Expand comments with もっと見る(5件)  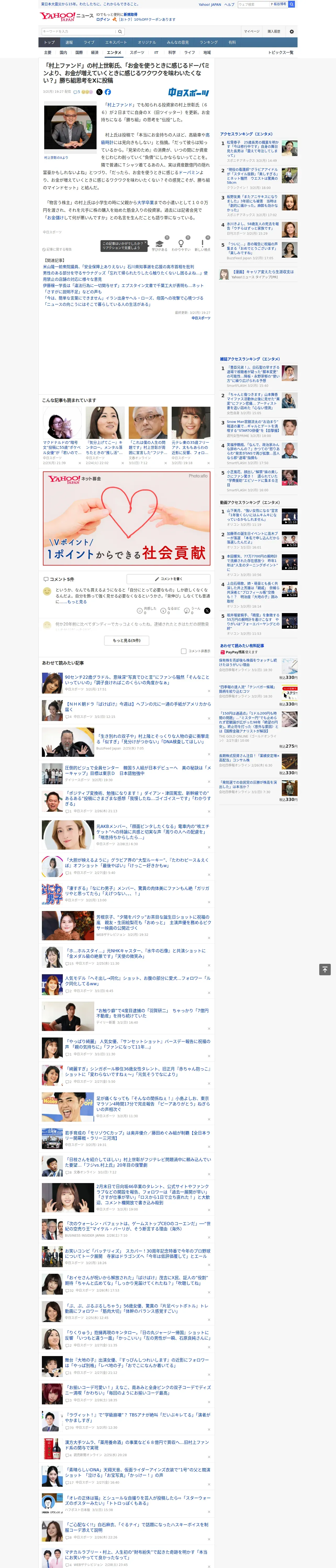[127, 640]
